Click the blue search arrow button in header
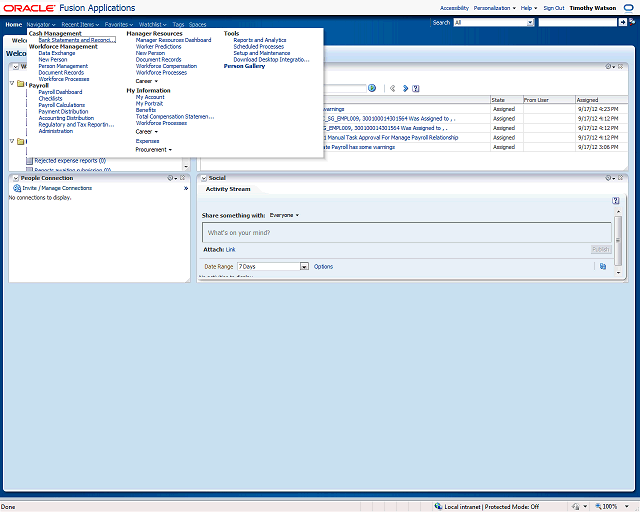 click(623, 22)
